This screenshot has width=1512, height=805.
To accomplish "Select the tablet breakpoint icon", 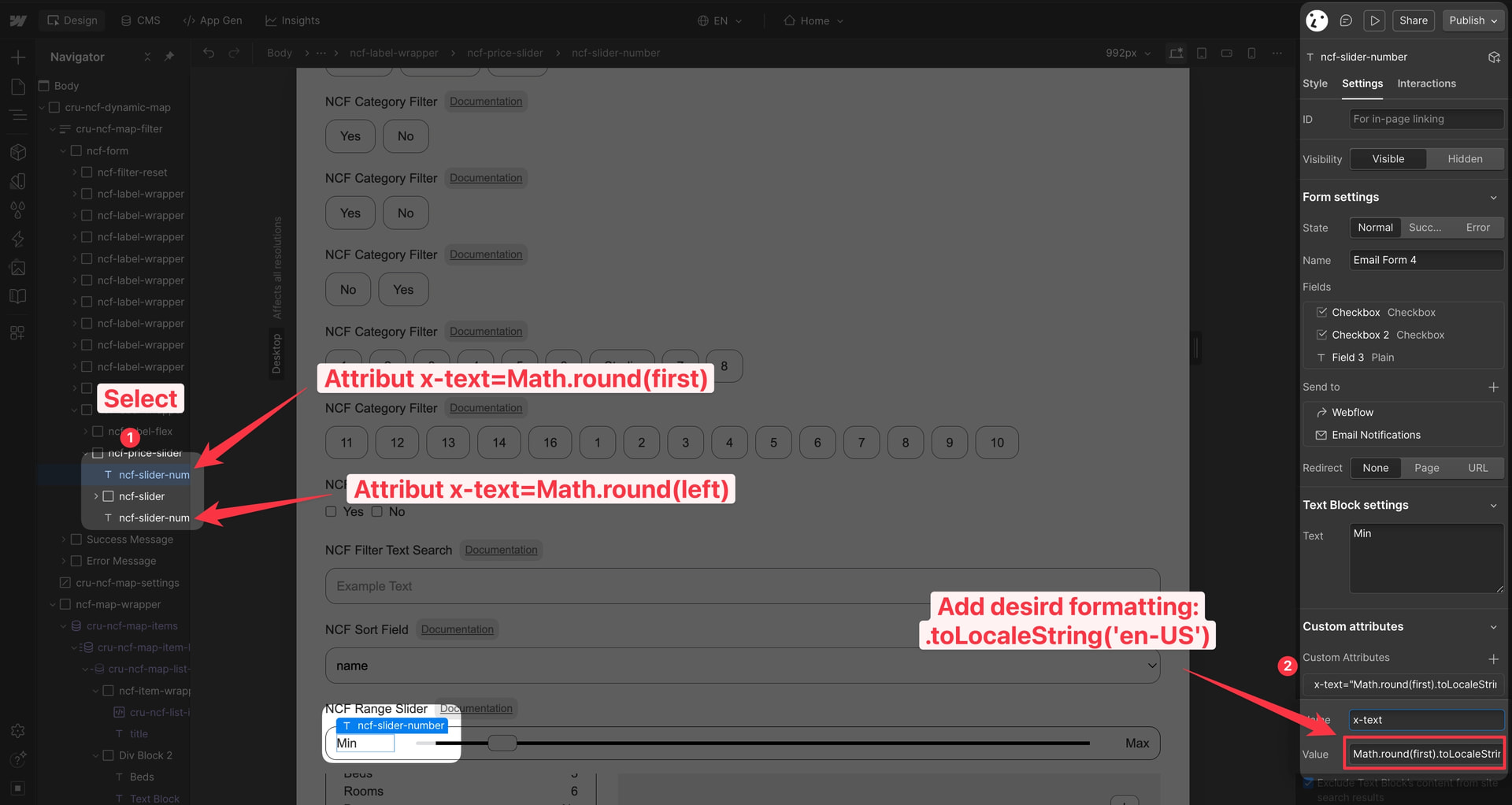I will 1202,53.
